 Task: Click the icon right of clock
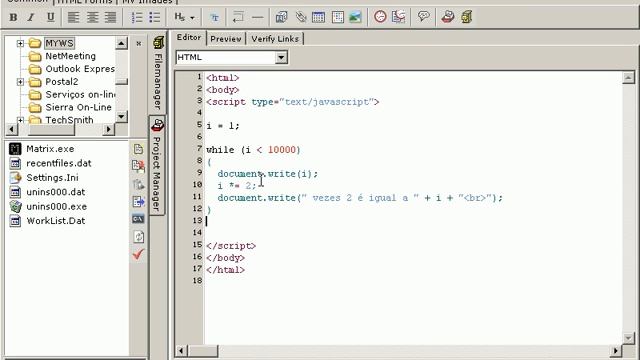coord(399,17)
